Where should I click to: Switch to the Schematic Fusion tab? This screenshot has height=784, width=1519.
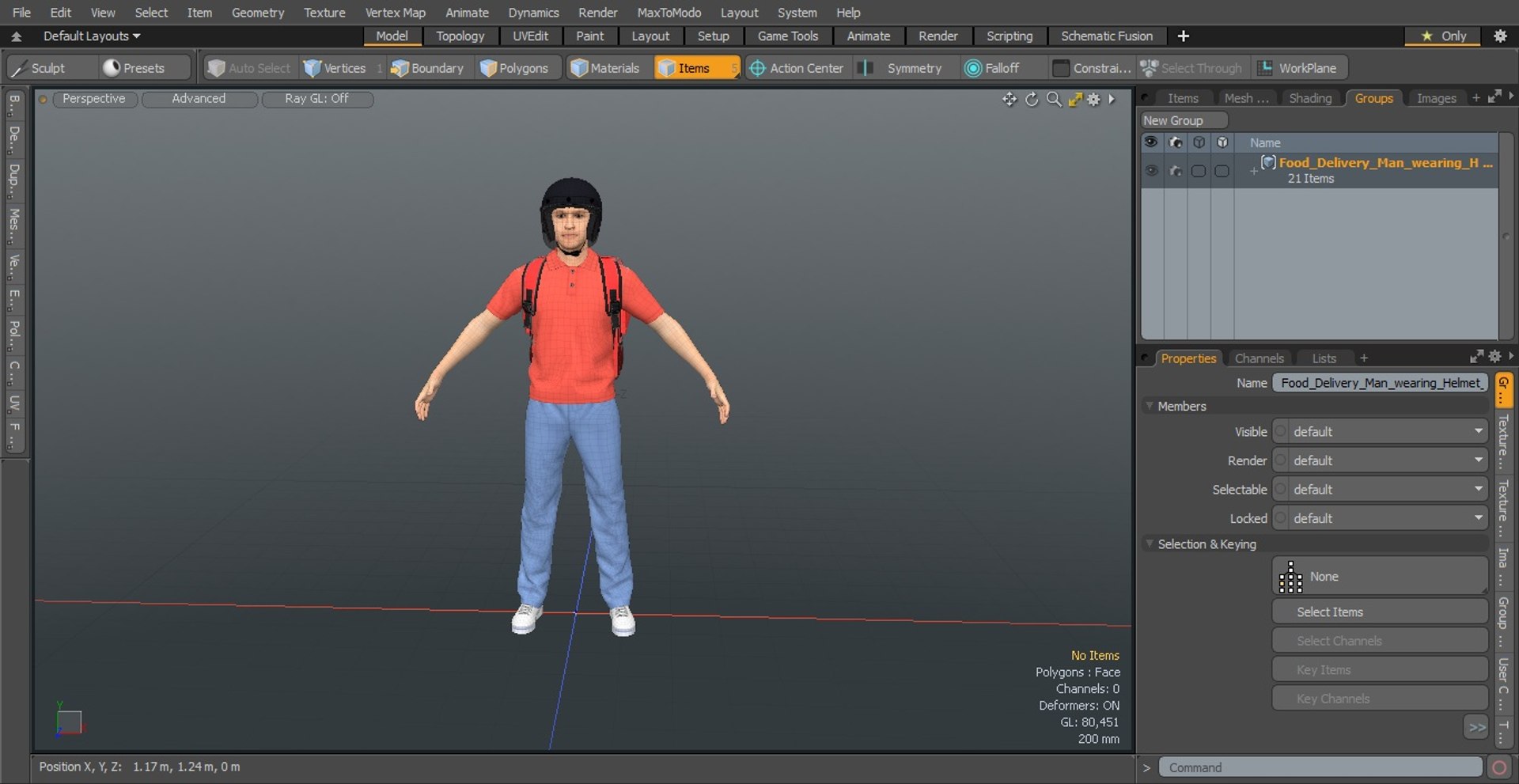[x=1106, y=36]
